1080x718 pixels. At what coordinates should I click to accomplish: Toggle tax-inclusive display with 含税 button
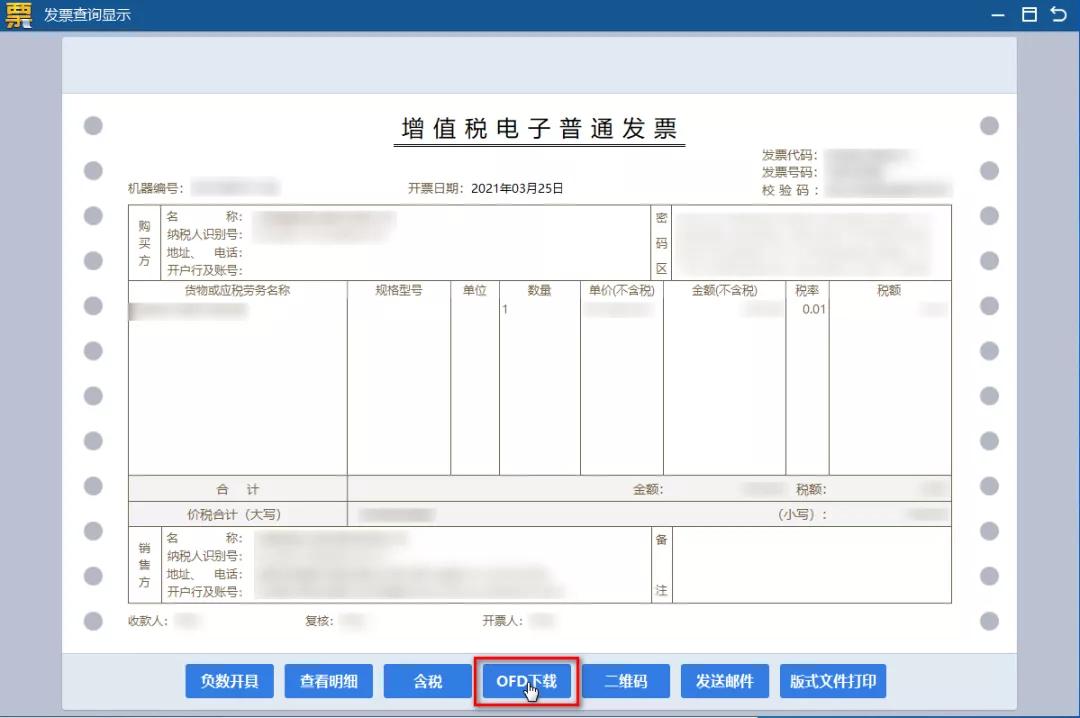[x=427, y=681]
